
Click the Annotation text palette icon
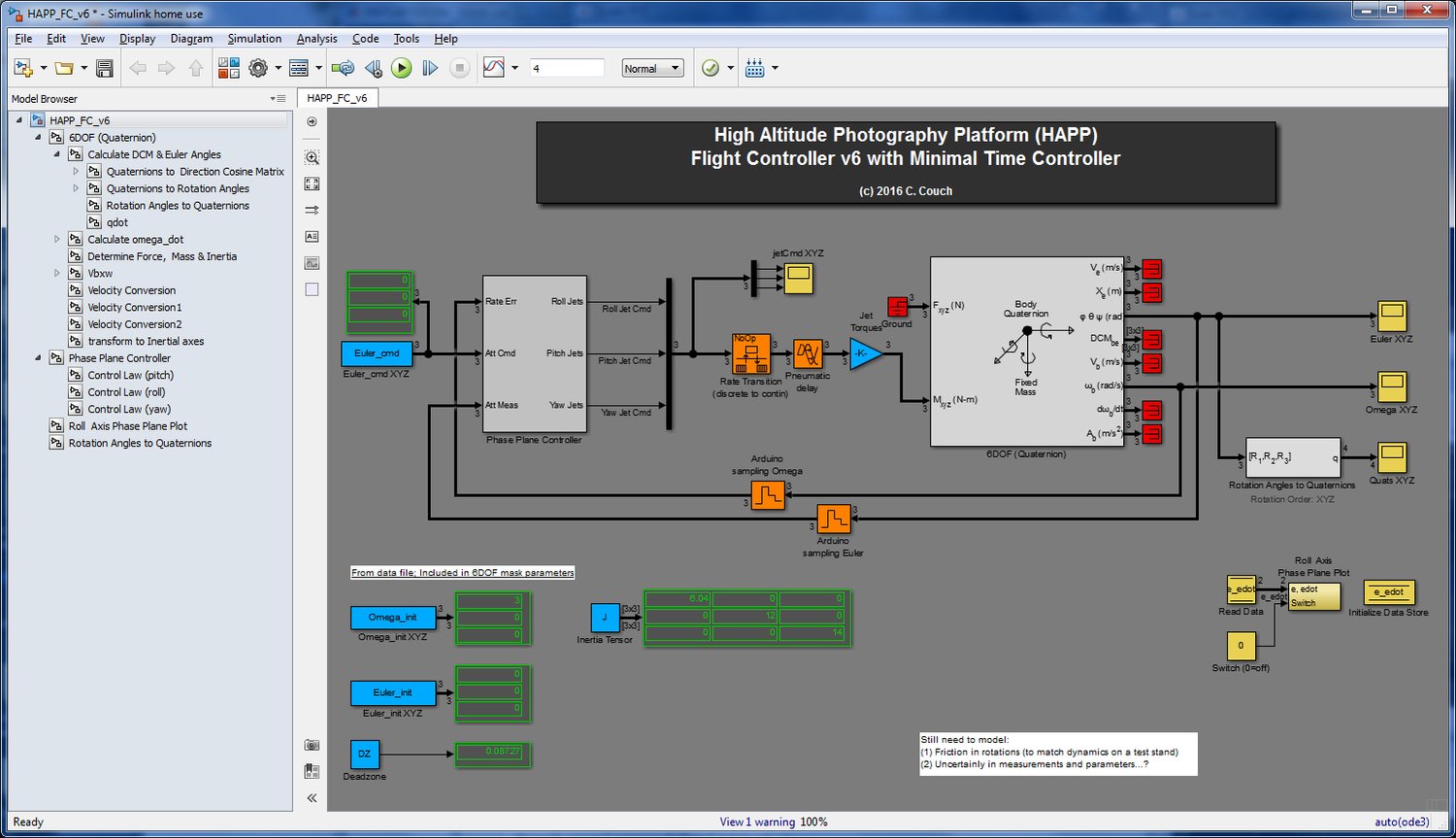[312, 237]
